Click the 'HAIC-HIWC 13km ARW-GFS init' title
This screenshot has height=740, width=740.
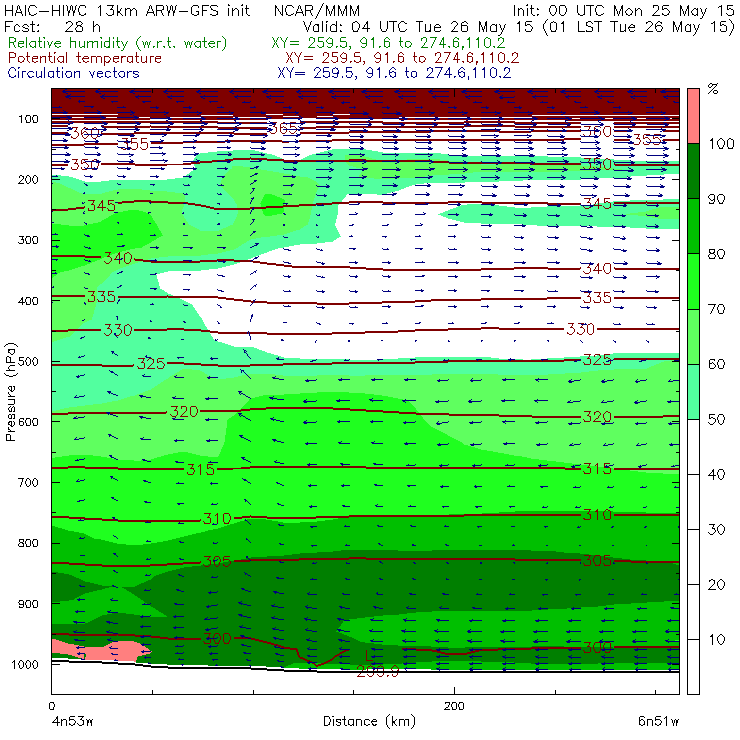pos(127,11)
